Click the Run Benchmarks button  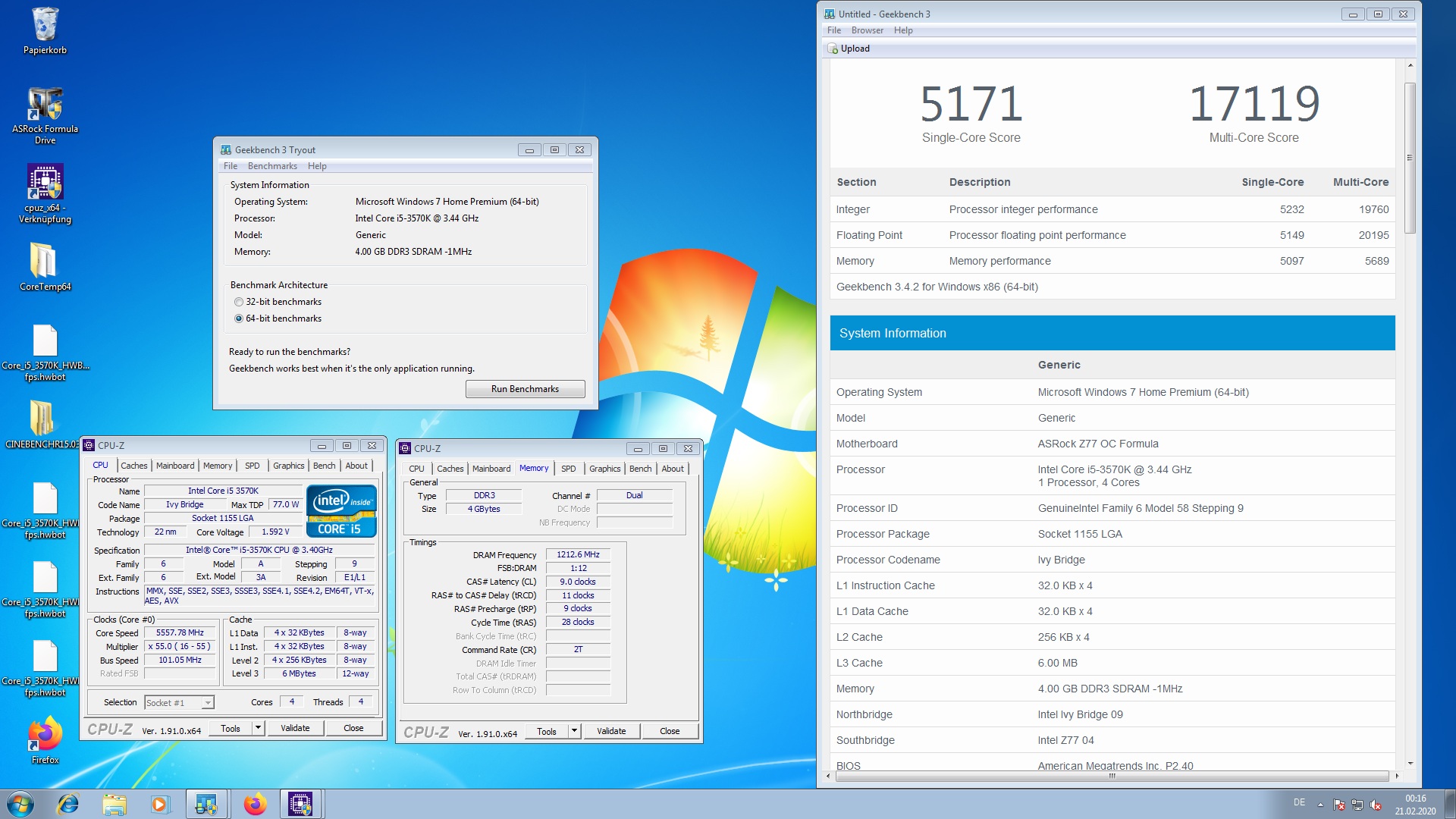pyautogui.click(x=525, y=389)
